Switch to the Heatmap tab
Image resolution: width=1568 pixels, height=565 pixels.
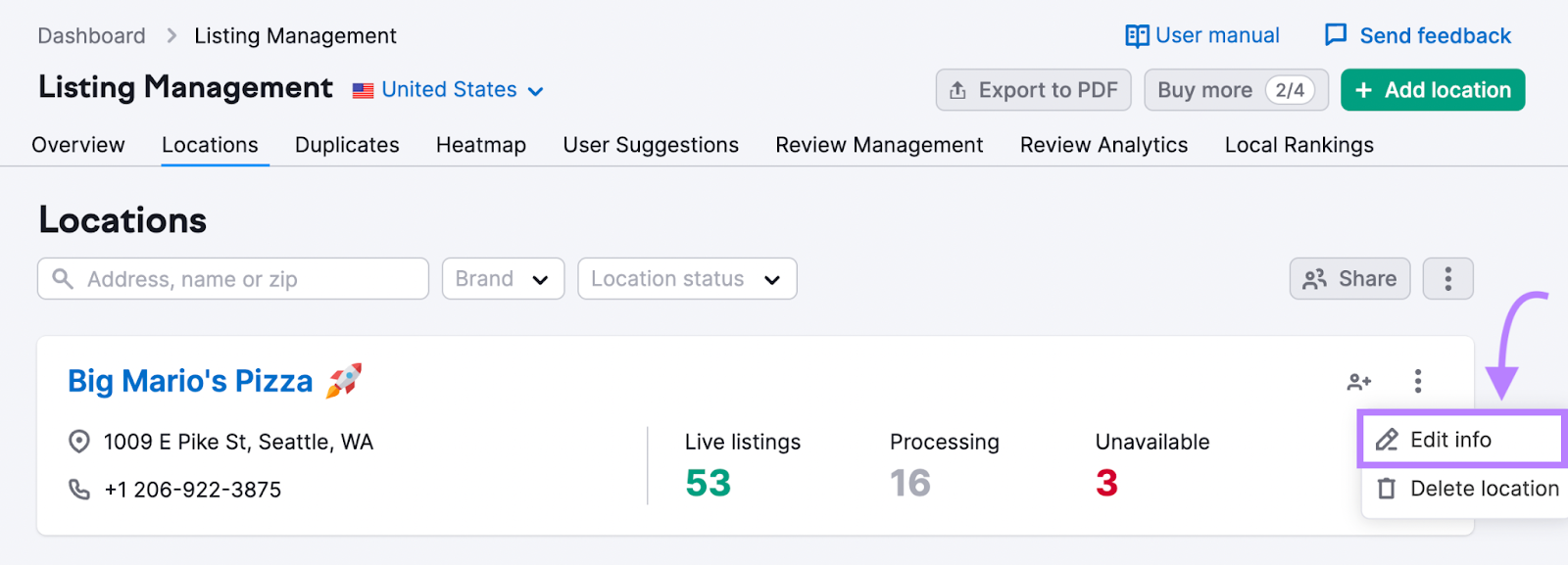480,145
